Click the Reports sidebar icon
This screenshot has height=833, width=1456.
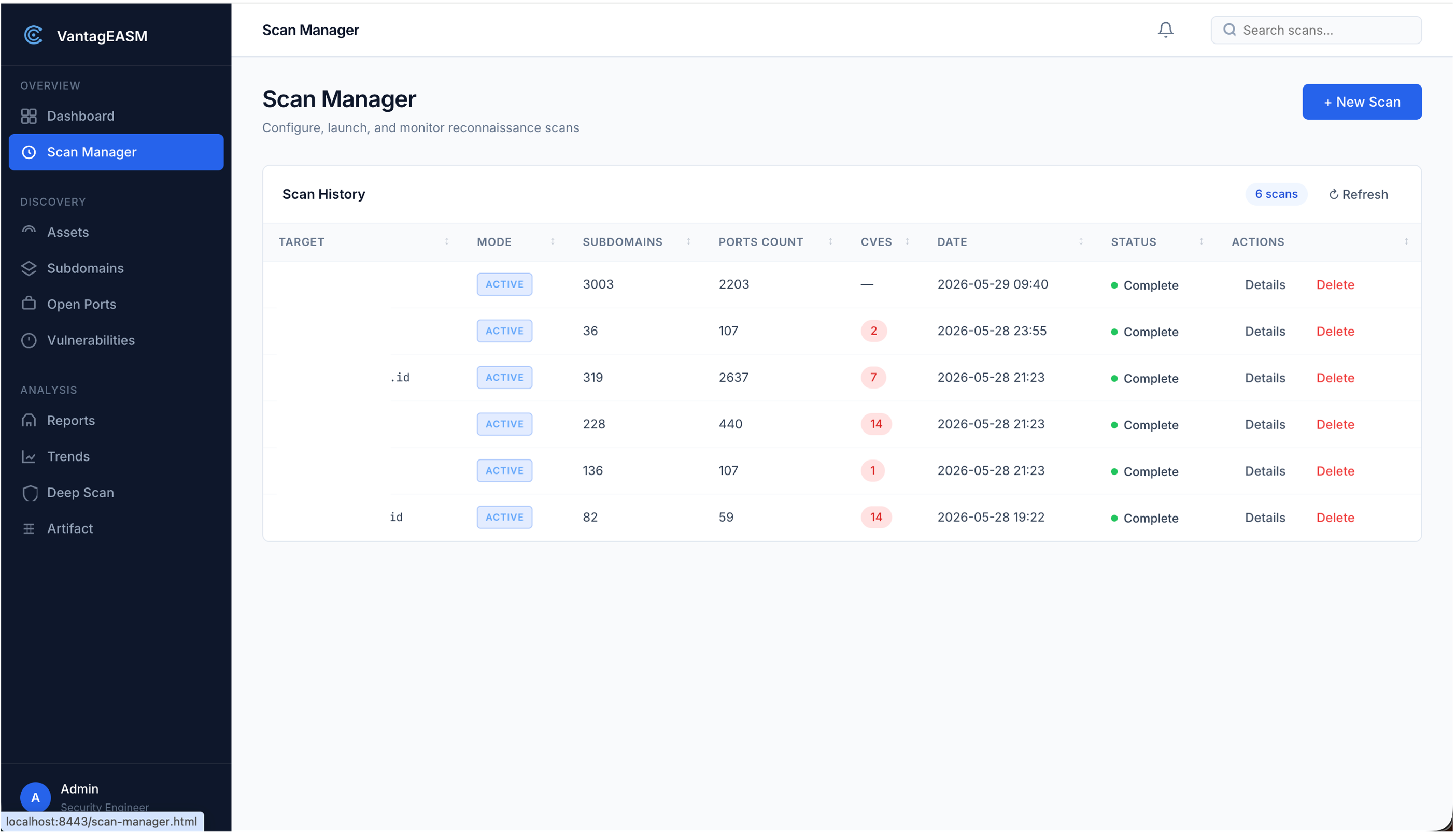pos(29,421)
